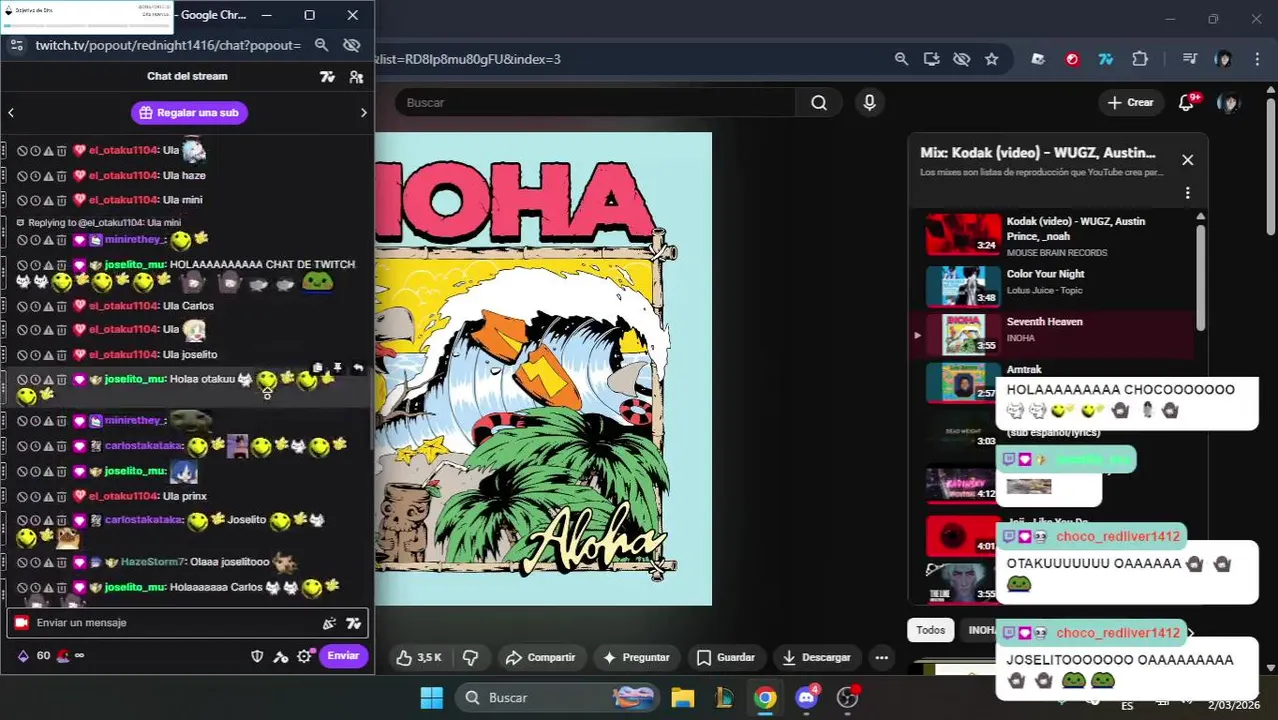1278x720 pixels.
Task: Click the Descargar button
Action: pos(815,658)
